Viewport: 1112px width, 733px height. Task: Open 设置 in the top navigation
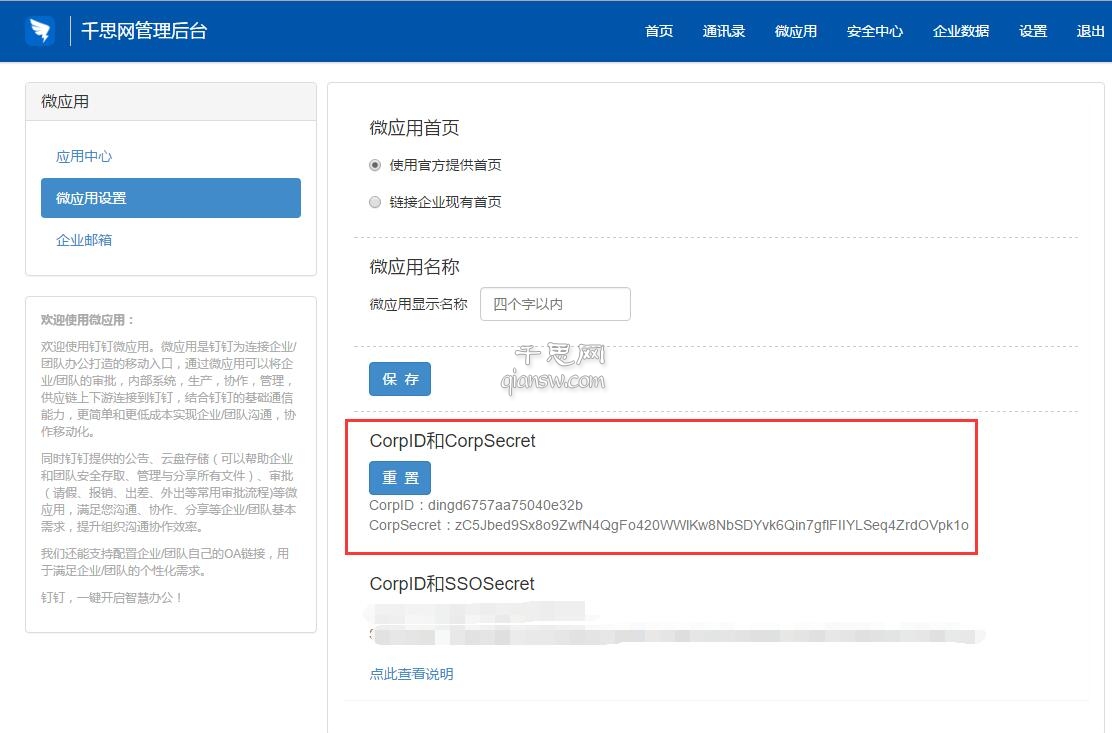click(x=1033, y=31)
